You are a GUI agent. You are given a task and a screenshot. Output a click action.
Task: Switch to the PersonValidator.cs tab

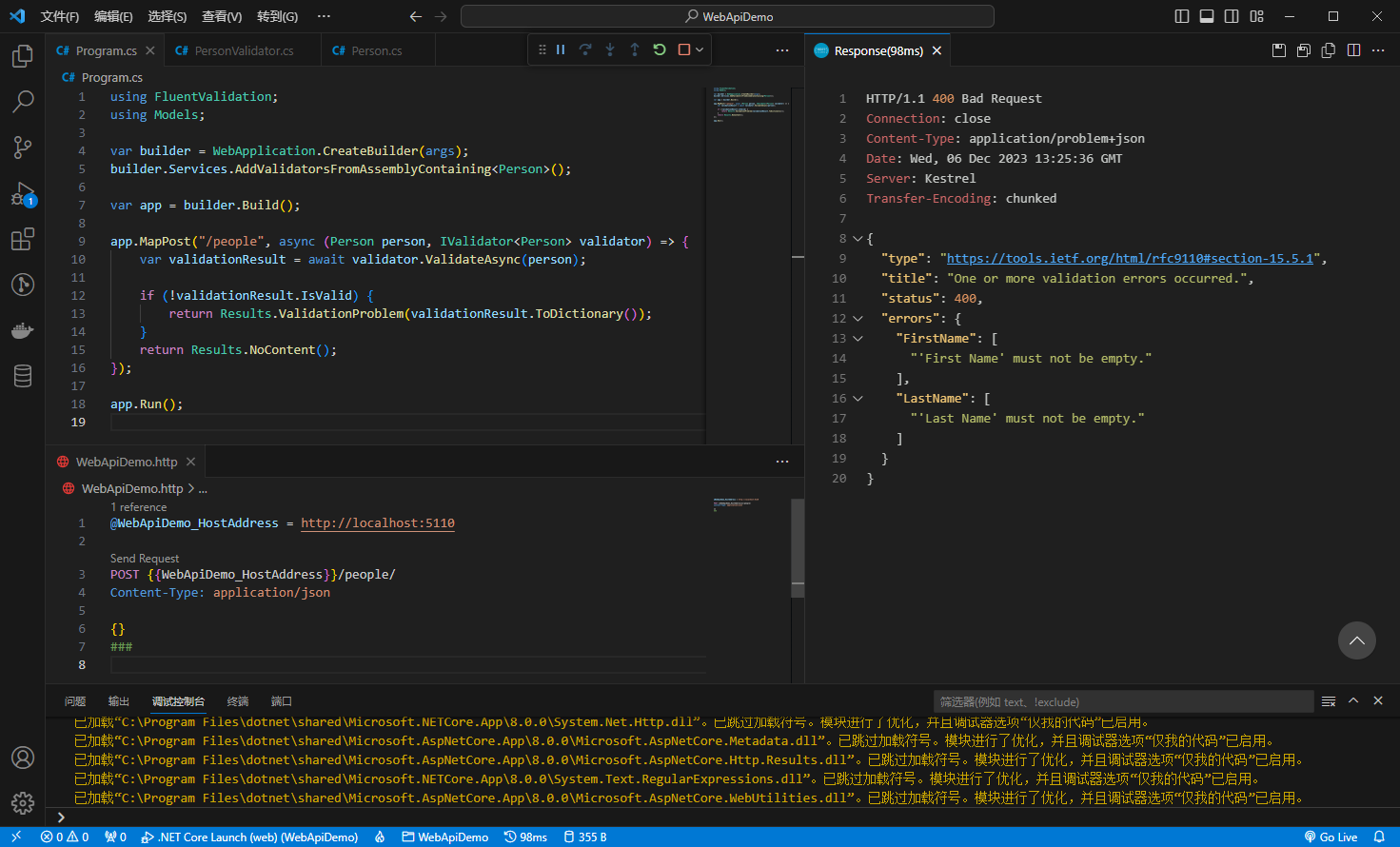tap(244, 50)
